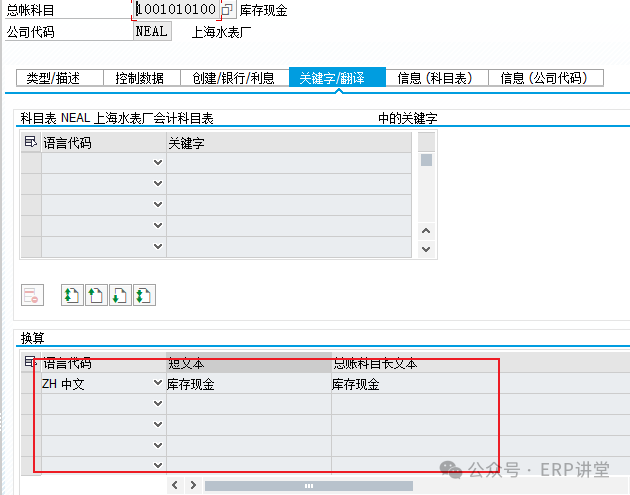Open 信息 (公司代码) tab
630x495 pixels.
549,78
